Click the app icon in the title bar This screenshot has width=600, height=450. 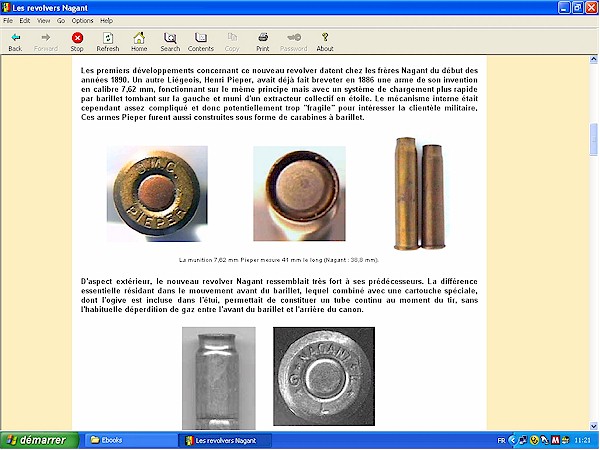point(6,7)
